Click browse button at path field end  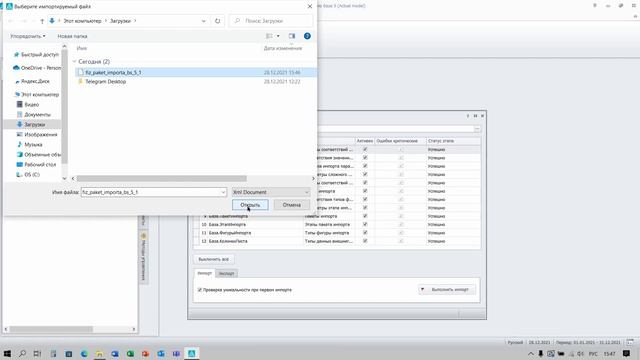pos(477,129)
